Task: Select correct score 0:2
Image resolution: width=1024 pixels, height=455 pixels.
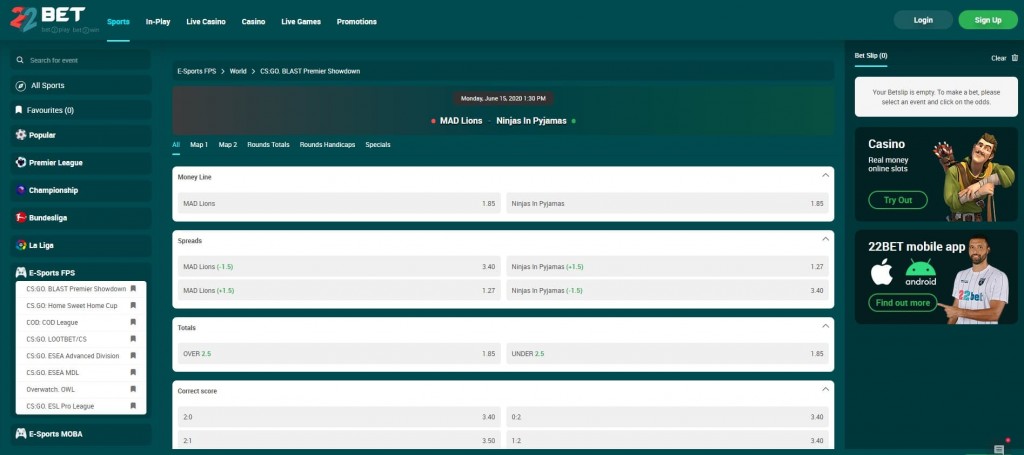Action: 667,417
